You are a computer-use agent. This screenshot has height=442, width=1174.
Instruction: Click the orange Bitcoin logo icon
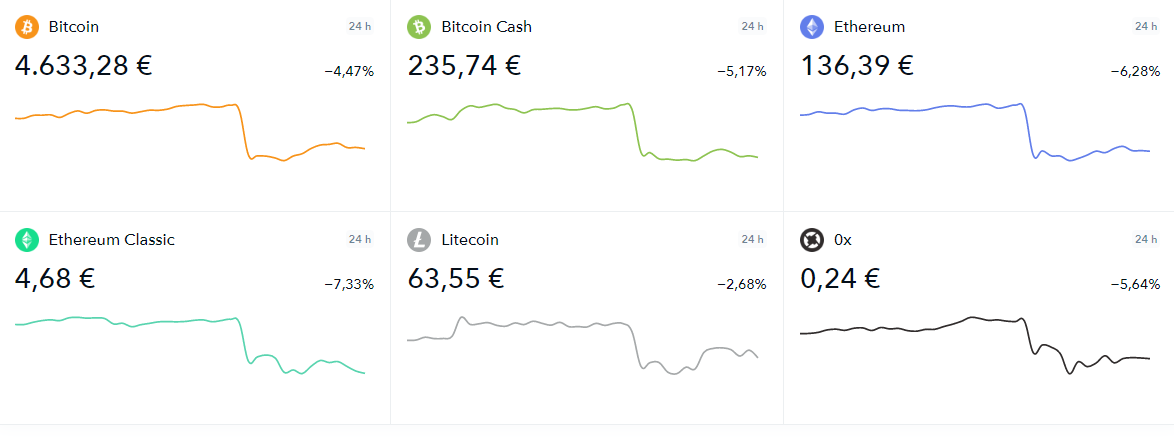coord(27,28)
